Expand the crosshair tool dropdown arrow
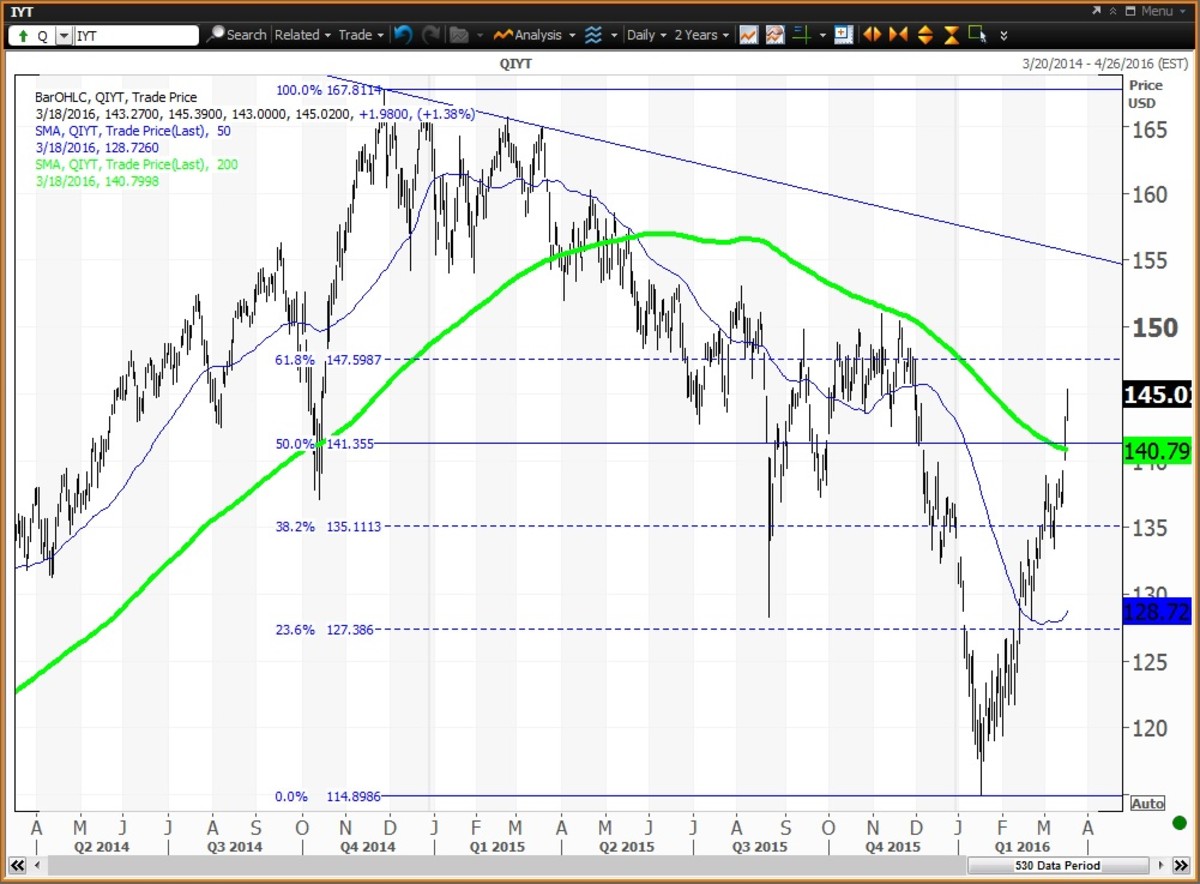The image size is (1200, 884). tap(823, 35)
